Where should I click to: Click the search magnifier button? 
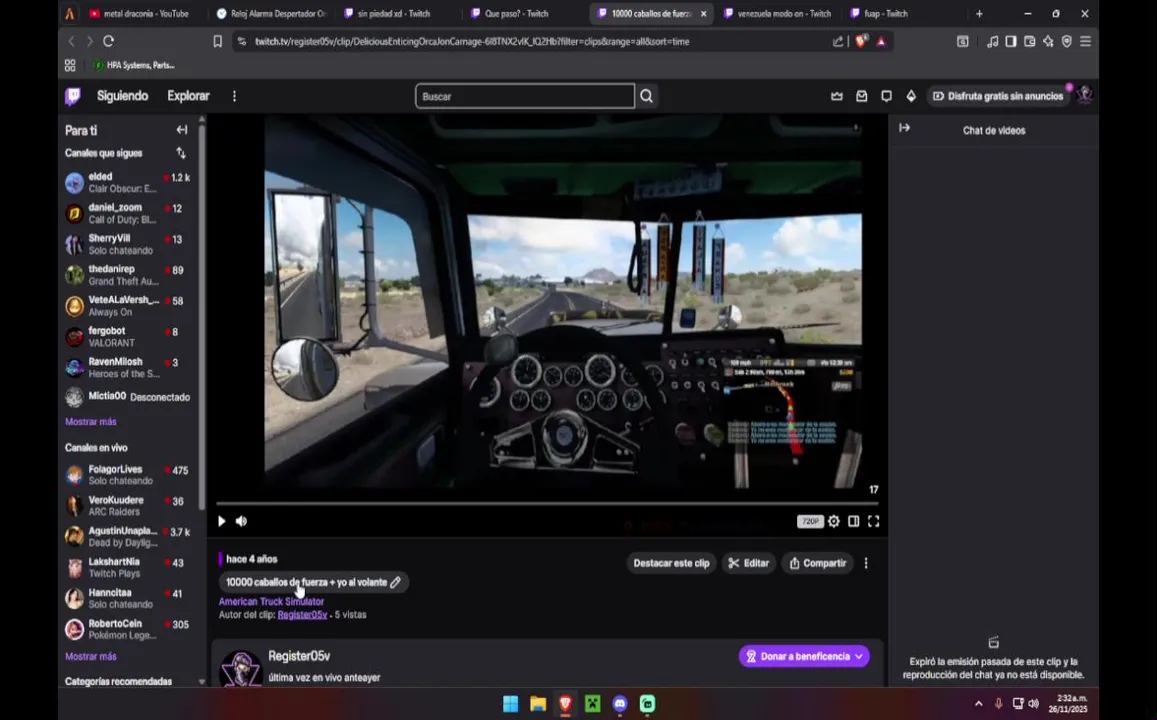(x=646, y=96)
